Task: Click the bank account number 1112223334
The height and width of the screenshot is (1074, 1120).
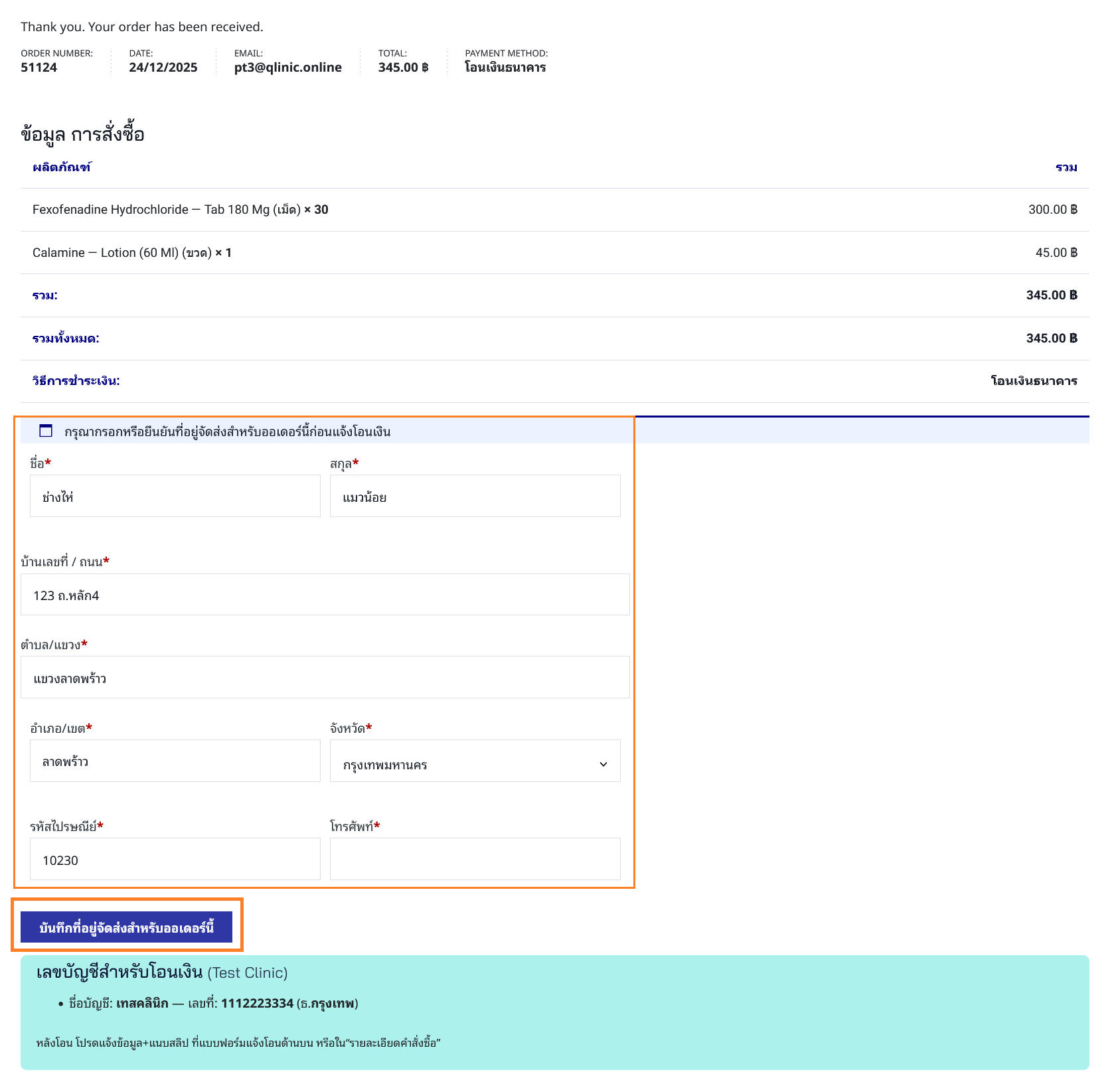Action: [257, 1004]
